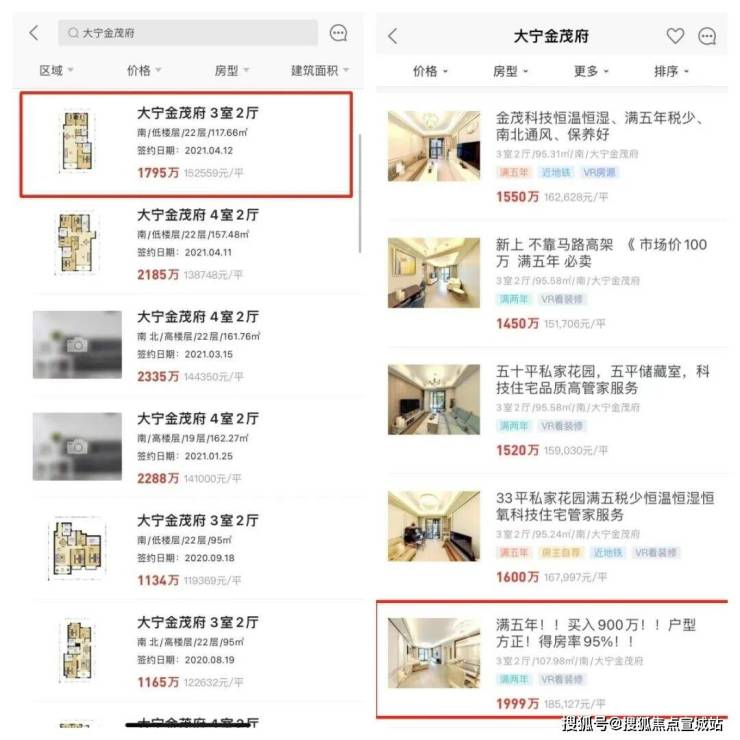740x740 pixels.
Task: Favorite 大宁金茂府 with the heart icon
Action: pyautogui.click(x=675, y=36)
